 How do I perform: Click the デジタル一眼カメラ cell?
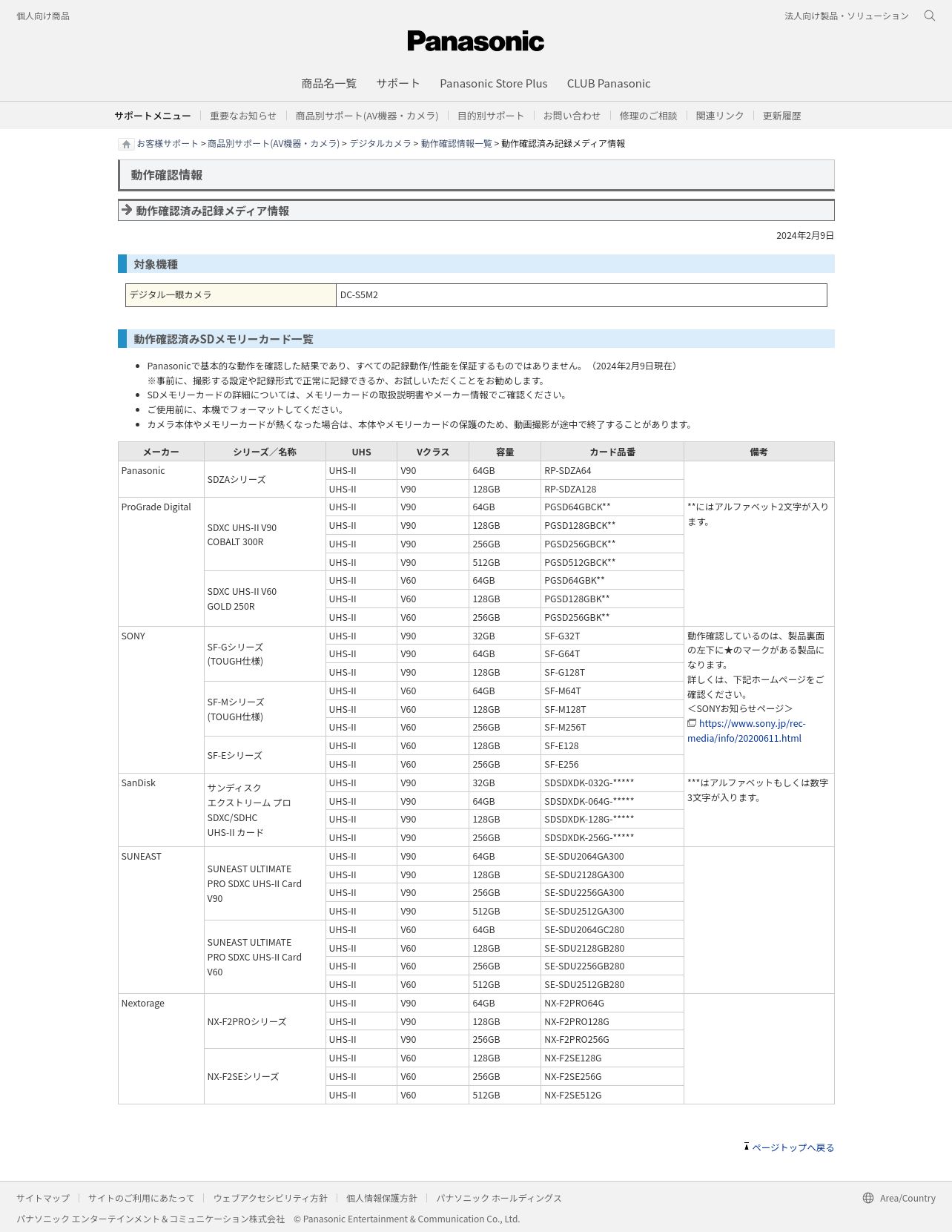tap(231, 294)
